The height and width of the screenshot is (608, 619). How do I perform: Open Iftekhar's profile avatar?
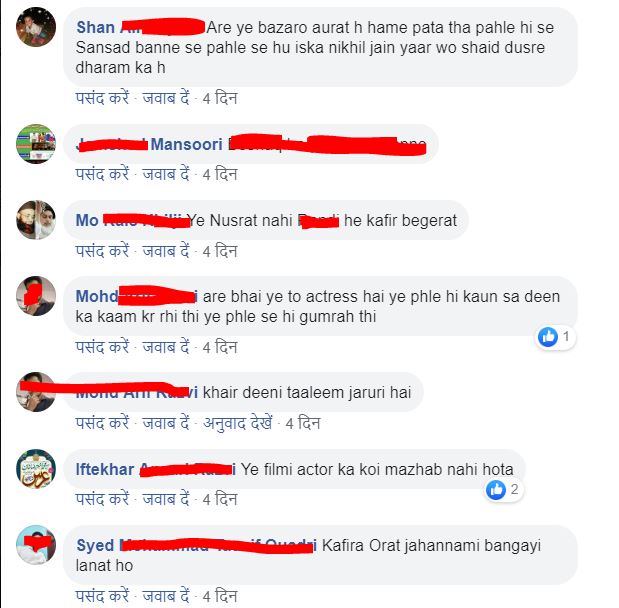pos(36,469)
